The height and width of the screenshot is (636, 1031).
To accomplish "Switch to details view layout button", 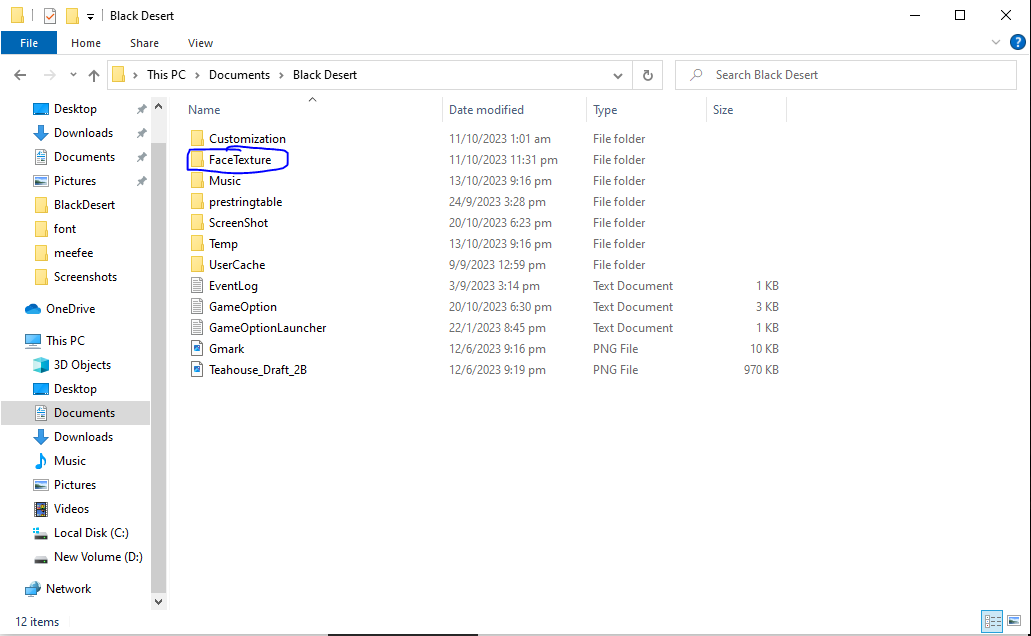I will click(x=992, y=621).
